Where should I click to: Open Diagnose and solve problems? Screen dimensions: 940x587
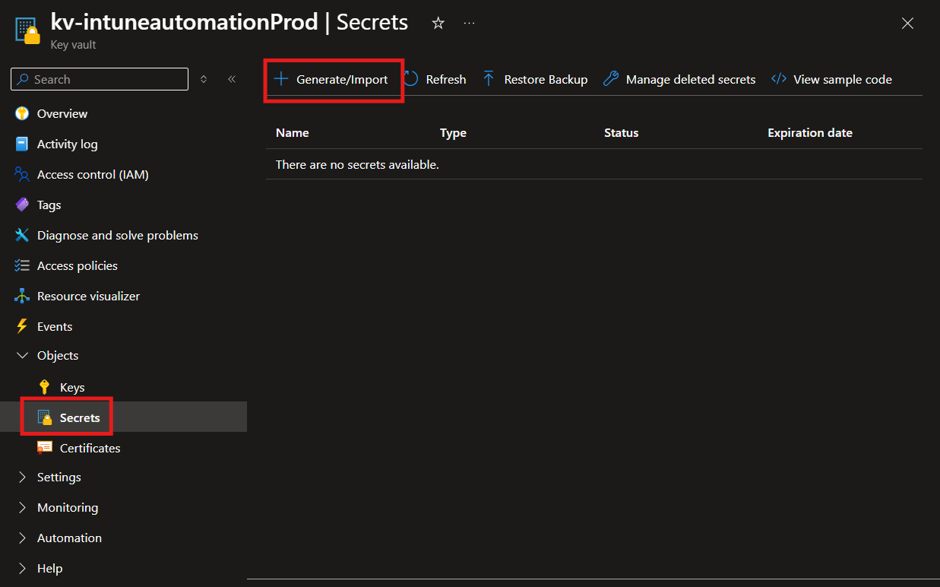[x=118, y=235]
